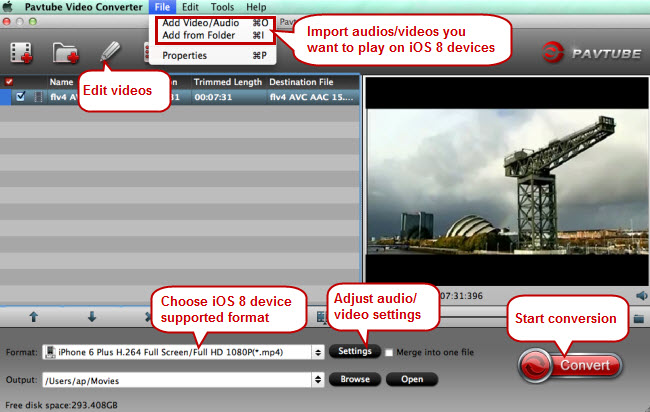This screenshot has height=412, width=650.
Task: Enable Merge into one file
Action: [x=388, y=353]
